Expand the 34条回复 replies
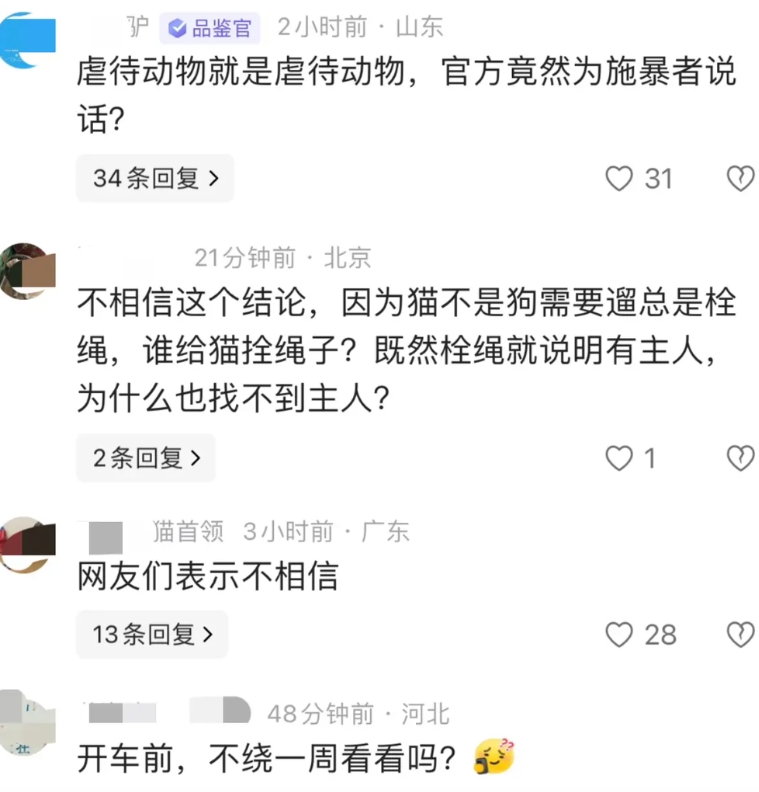 (x=155, y=178)
